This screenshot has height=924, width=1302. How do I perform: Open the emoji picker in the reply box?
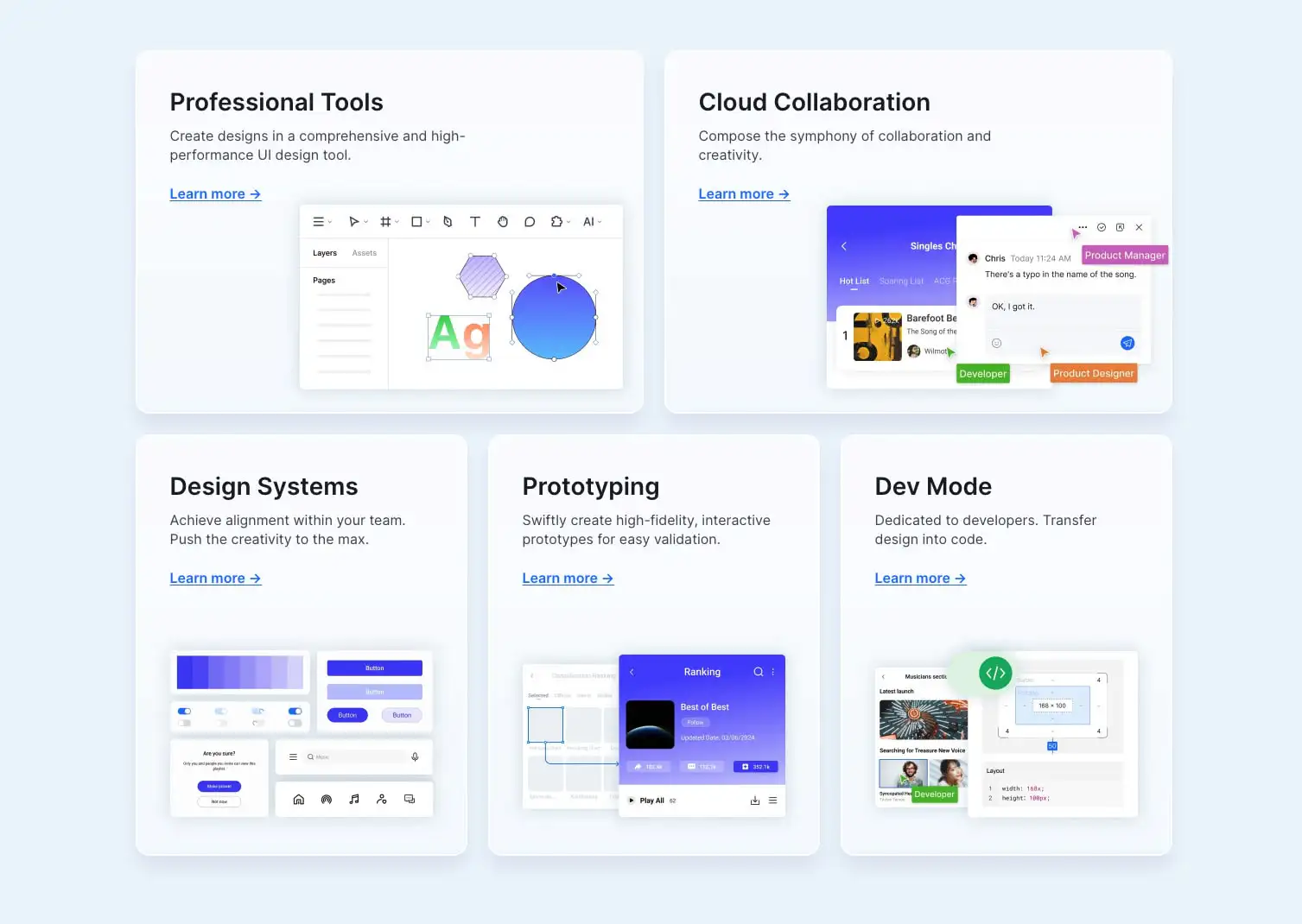pyautogui.click(x=996, y=343)
